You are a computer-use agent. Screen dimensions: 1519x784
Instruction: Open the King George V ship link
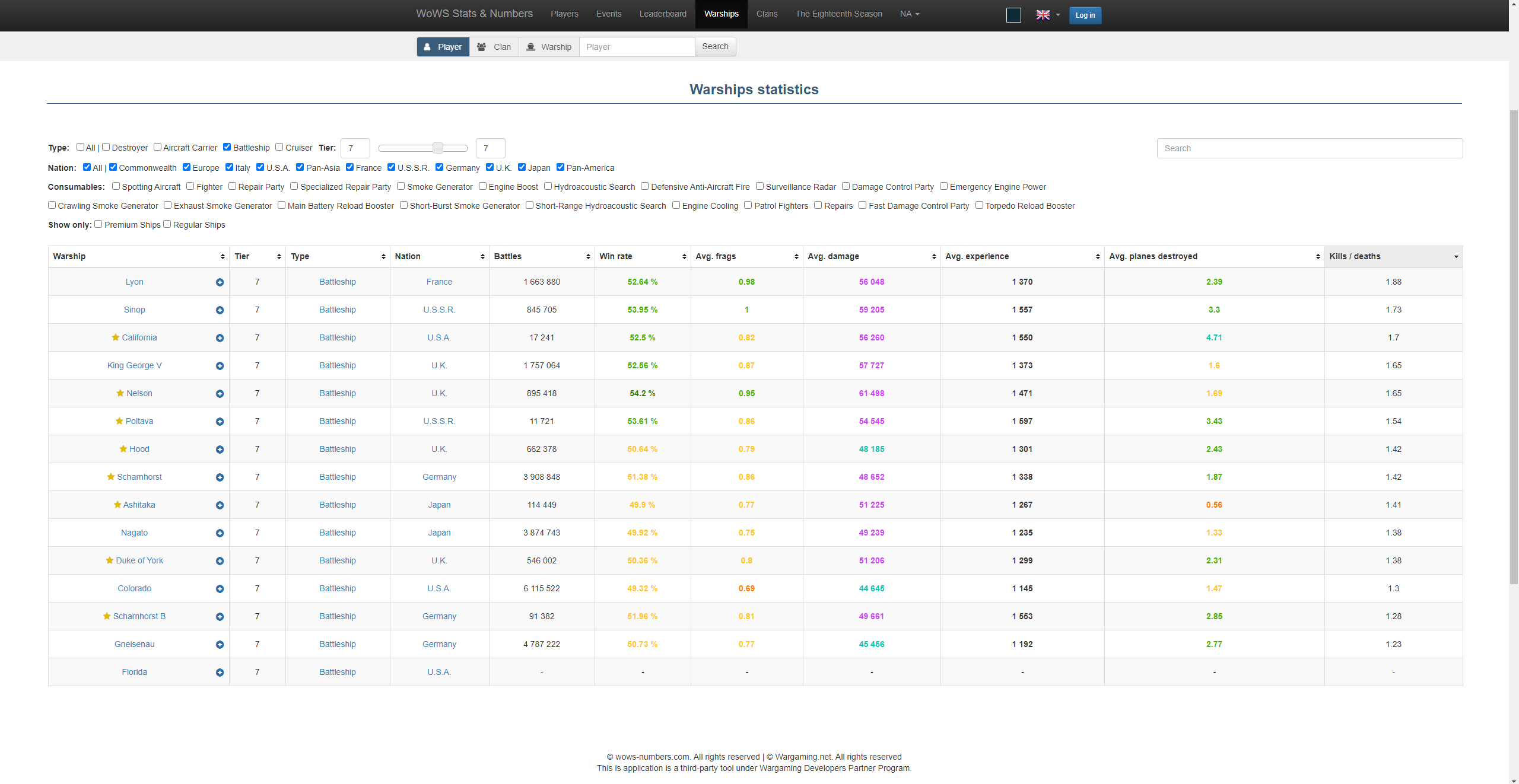(134, 365)
